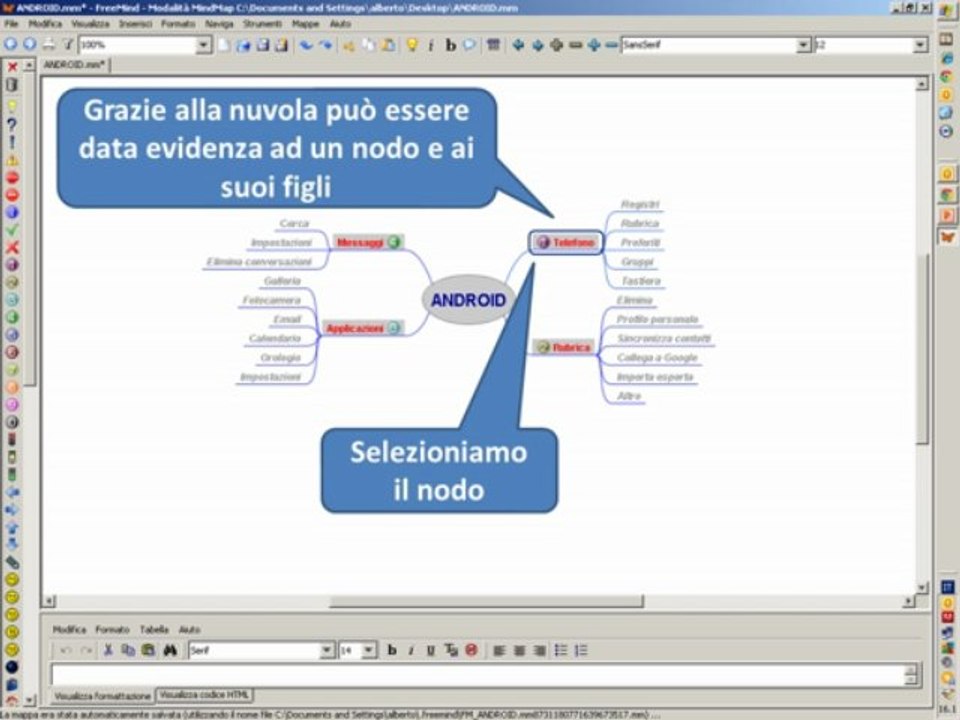This screenshot has height=720, width=960.
Task: Paste node using main toolbar icon
Action: point(388,45)
